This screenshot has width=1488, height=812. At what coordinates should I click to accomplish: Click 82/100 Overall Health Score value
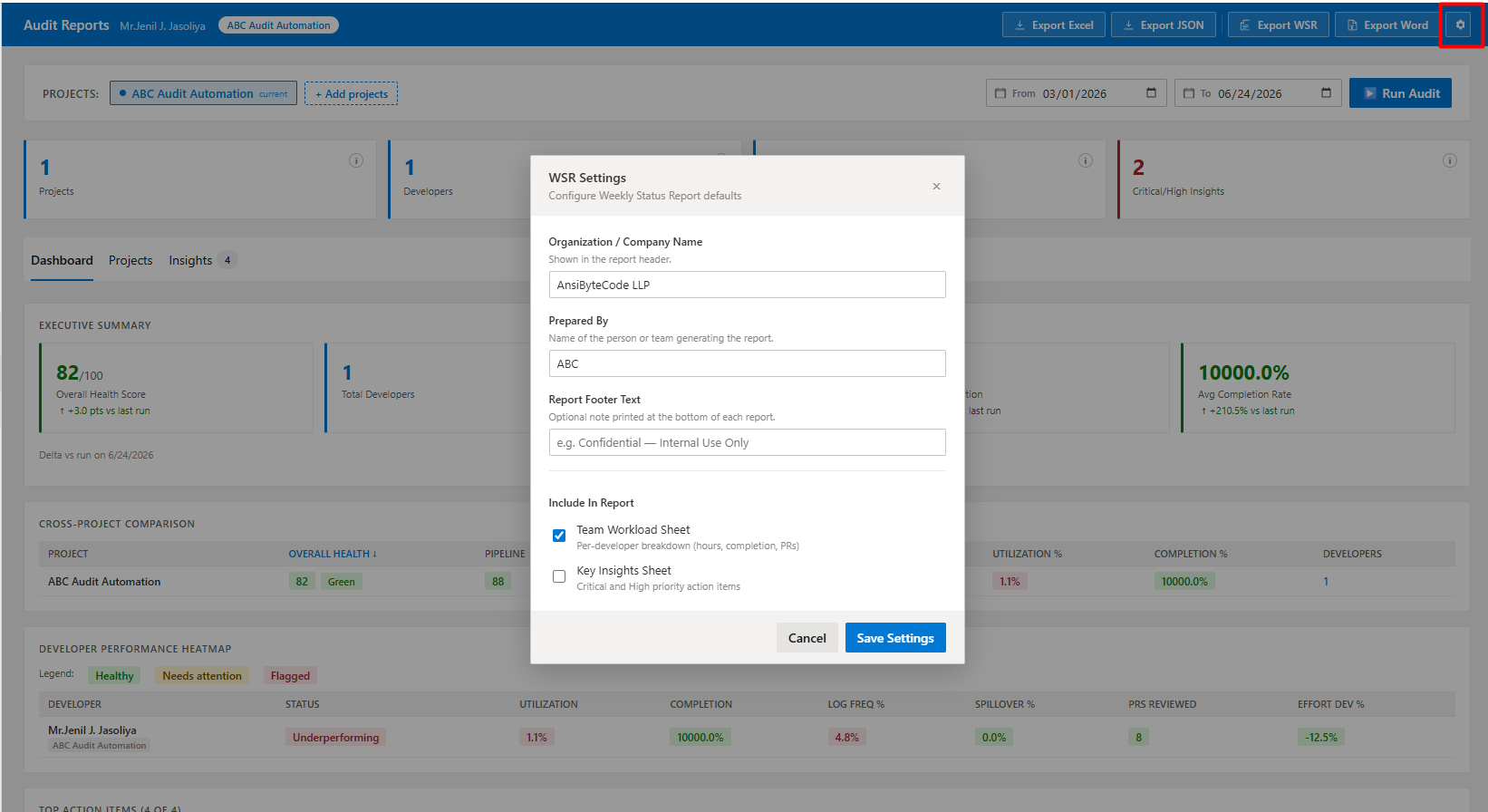(80, 372)
